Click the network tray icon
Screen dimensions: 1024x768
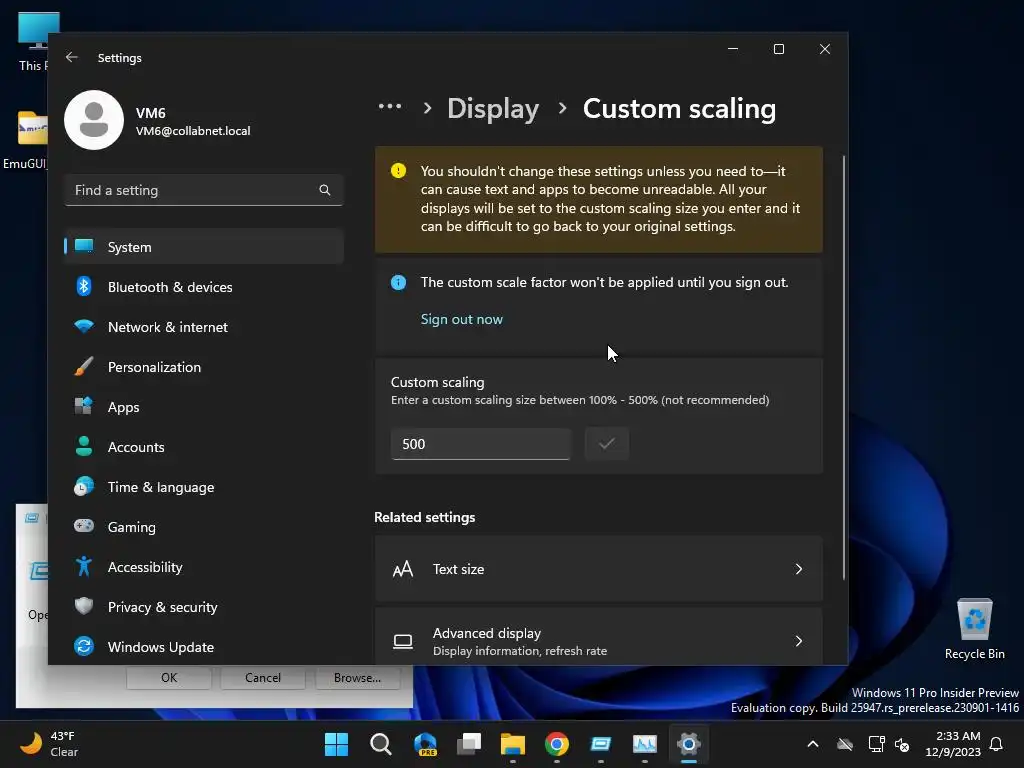[x=876, y=744]
